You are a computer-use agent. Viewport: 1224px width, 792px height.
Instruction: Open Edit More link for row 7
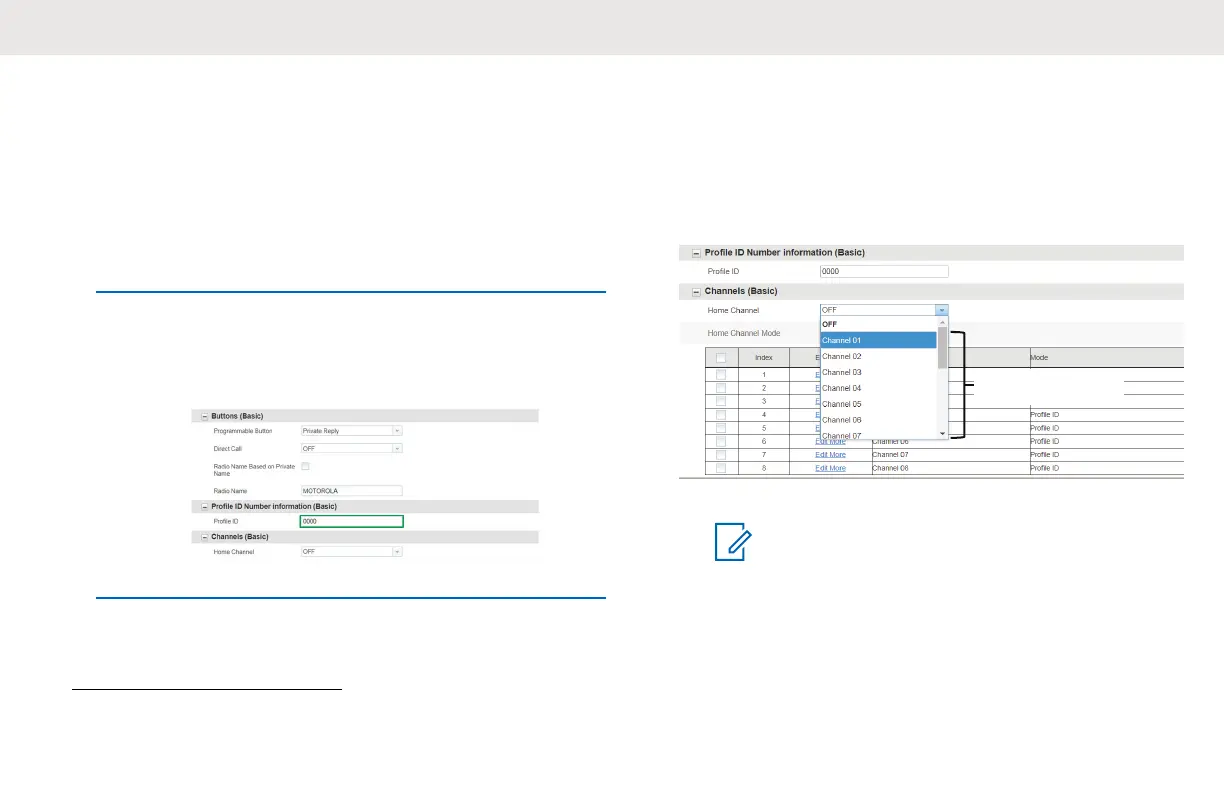pos(830,455)
